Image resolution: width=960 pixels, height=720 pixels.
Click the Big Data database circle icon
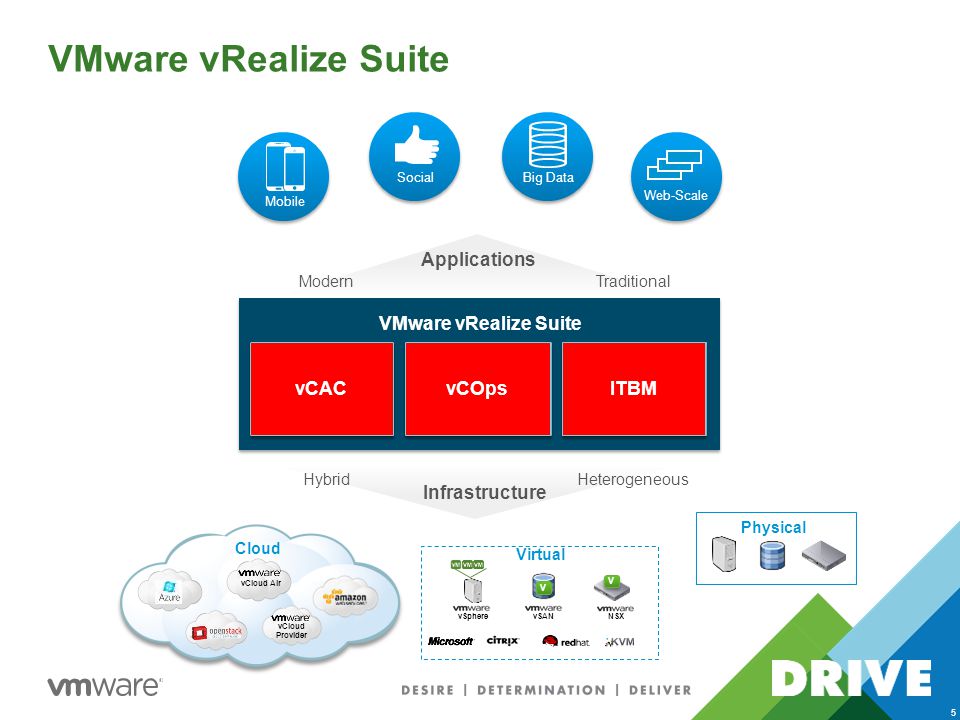tap(547, 156)
